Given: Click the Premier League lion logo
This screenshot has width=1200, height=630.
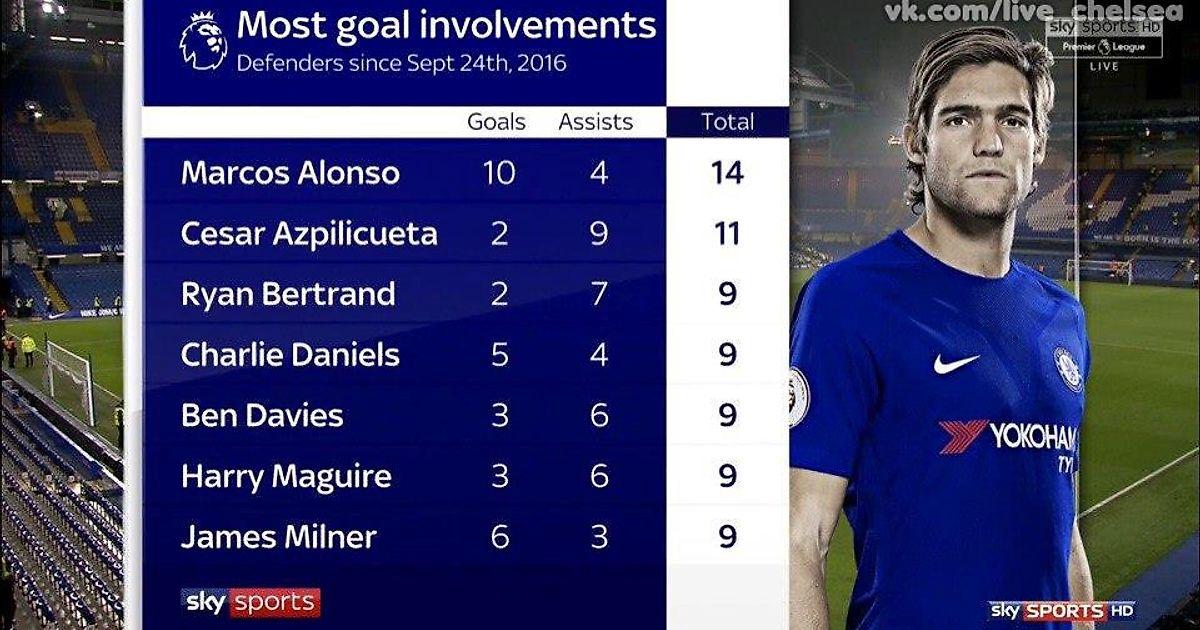Looking at the screenshot, I should pyautogui.click(x=203, y=41).
